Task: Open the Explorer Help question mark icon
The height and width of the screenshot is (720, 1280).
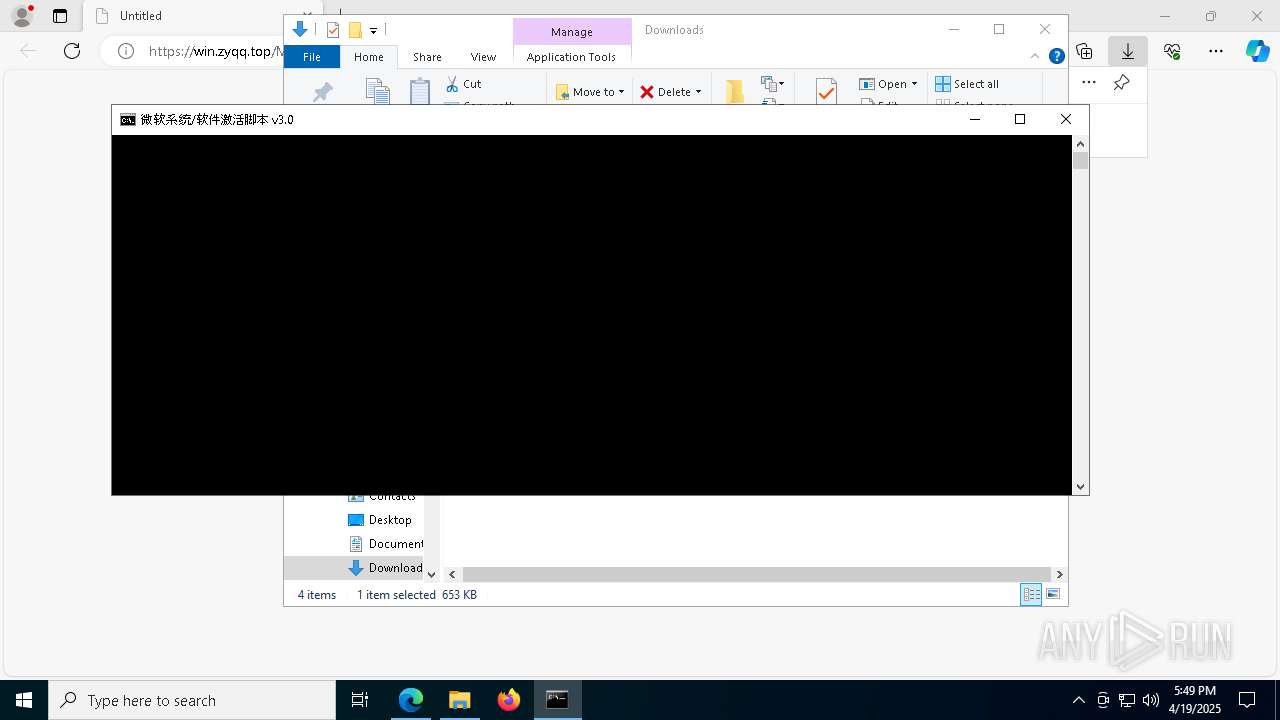Action: tap(1056, 56)
